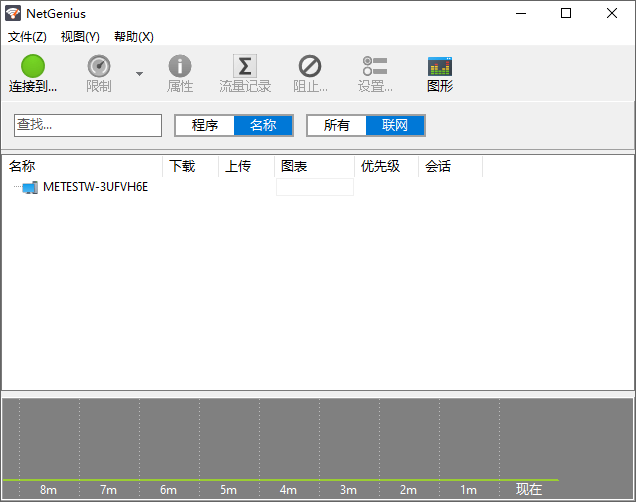Click the NetGenius app icon in title bar
The height and width of the screenshot is (502, 636).
click(x=13, y=13)
